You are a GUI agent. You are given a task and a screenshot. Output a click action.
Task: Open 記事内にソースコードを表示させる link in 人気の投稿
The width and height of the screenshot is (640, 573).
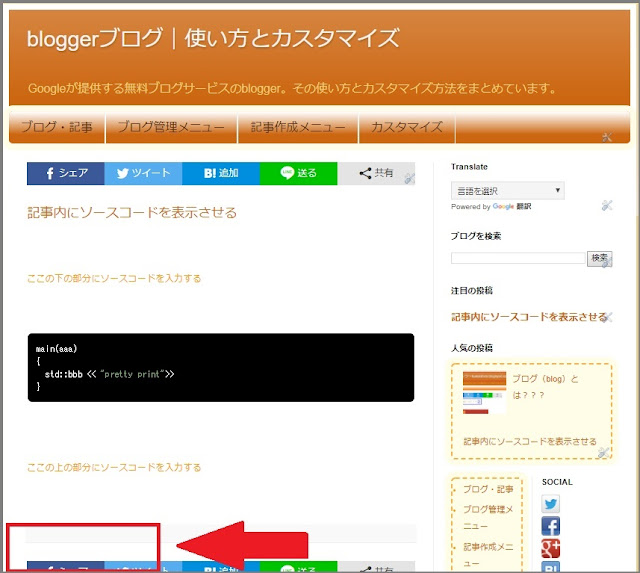tap(530, 442)
